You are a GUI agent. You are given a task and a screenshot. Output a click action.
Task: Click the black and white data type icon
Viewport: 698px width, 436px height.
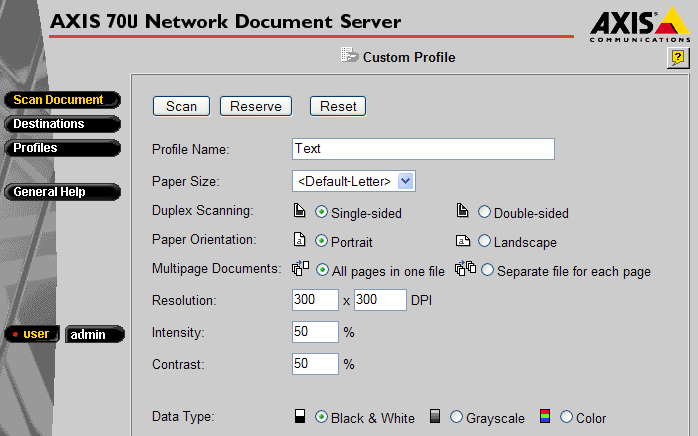300,416
